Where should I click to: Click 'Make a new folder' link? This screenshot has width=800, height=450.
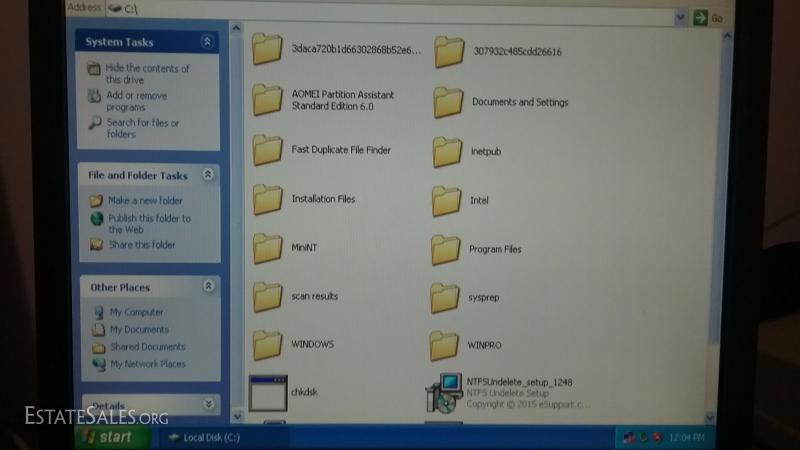click(x=145, y=200)
